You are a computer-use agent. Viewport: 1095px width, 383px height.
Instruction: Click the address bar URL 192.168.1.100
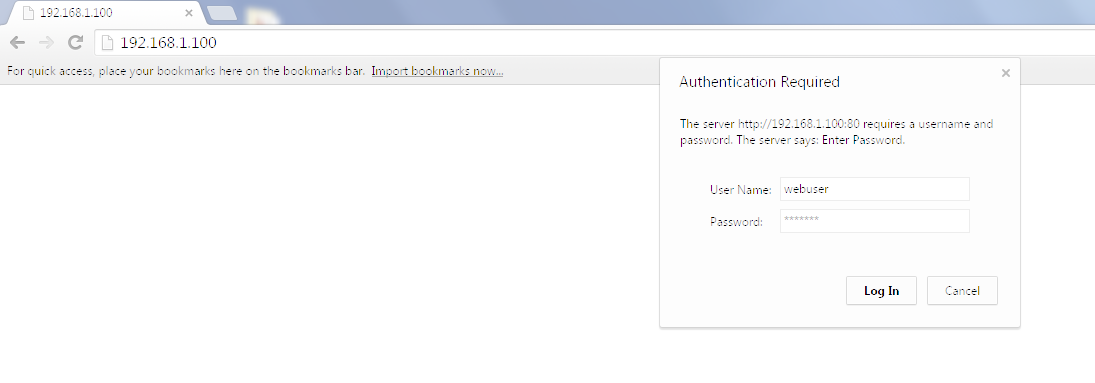[x=168, y=43]
